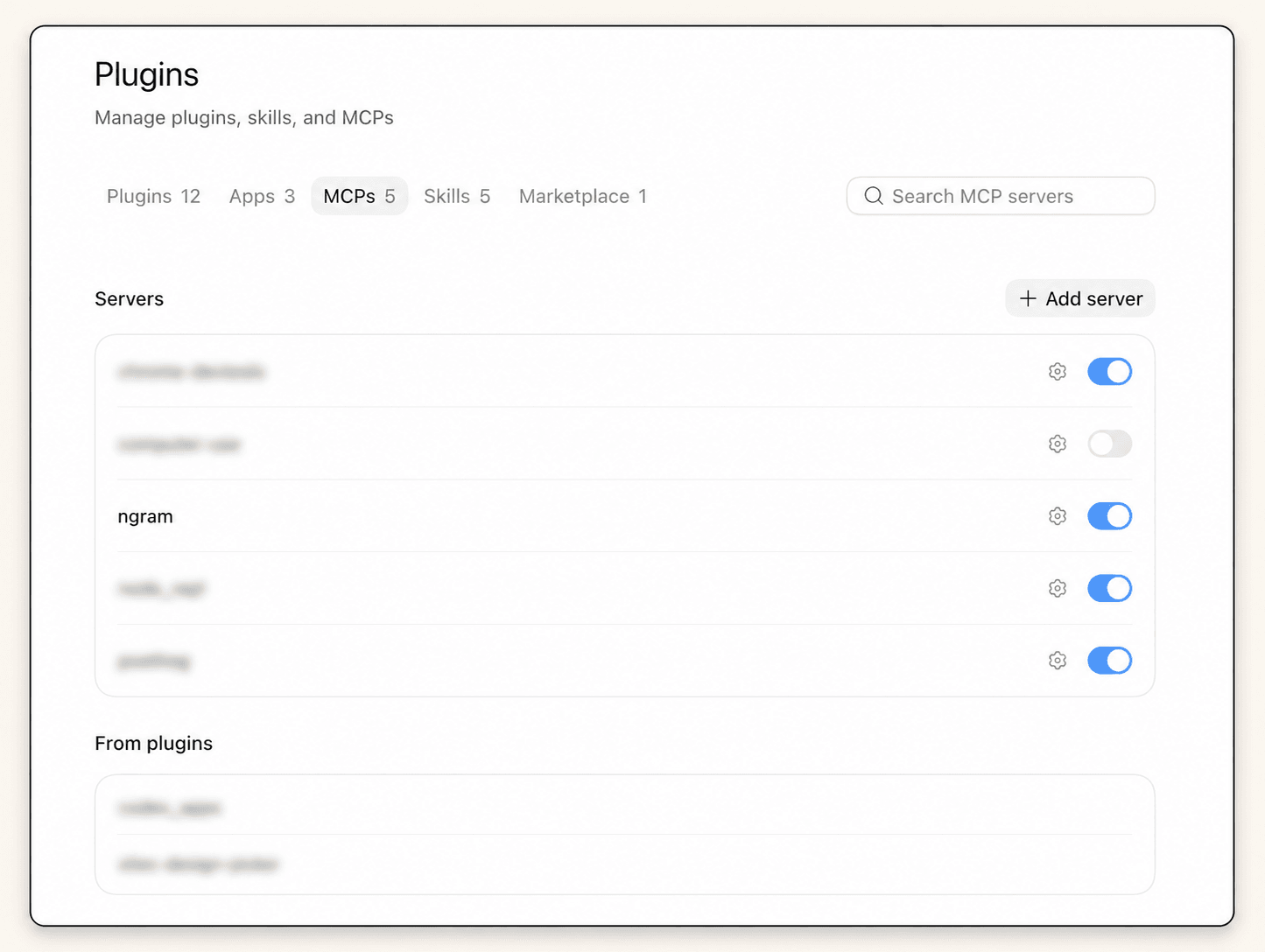Click the Servers section heading
Image resolution: width=1265 pixels, height=952 pixels.
(130, 298)
